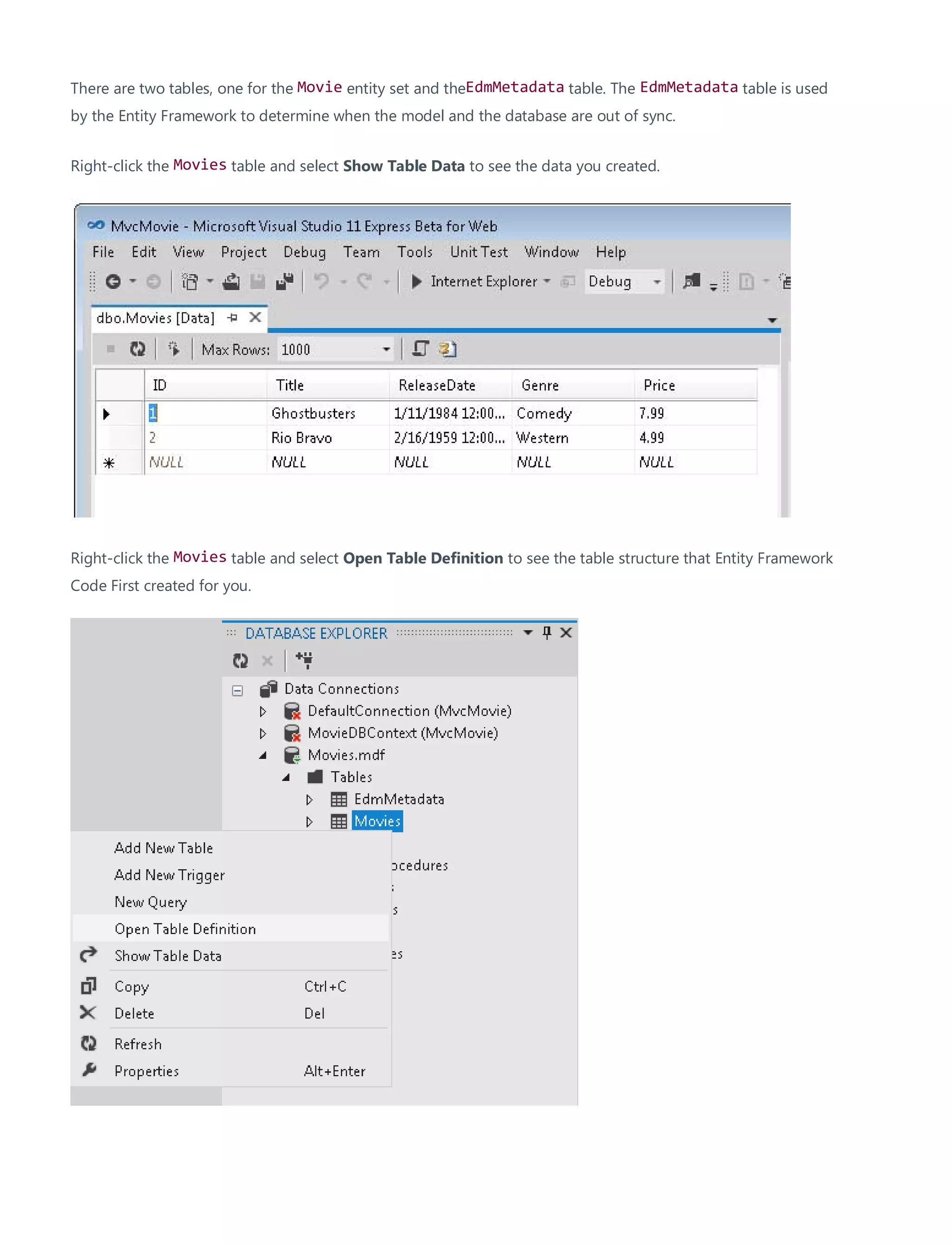Open the Team menu
The width and height of the screenshot is (952, 1246).
362,252
